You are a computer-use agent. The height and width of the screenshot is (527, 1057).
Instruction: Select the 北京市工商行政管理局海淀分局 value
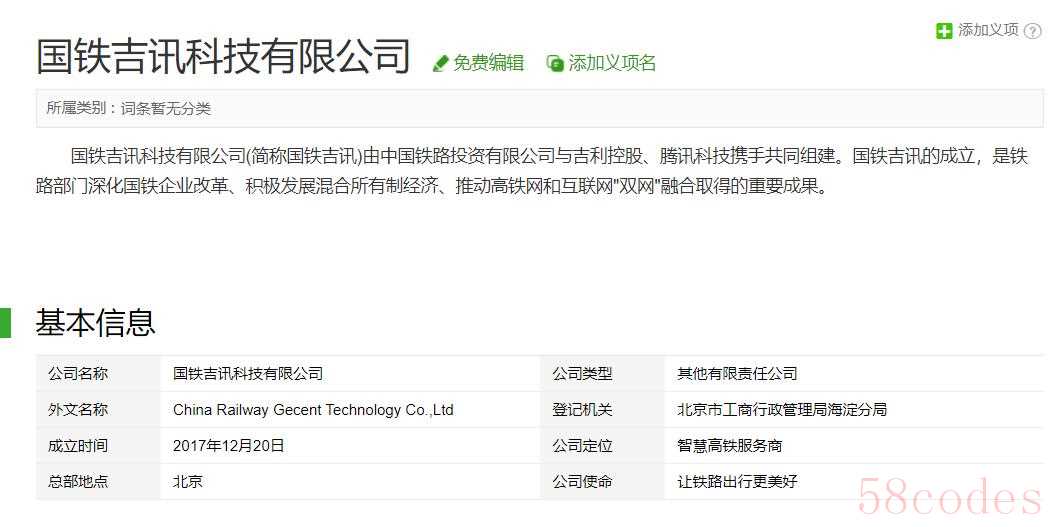(x=782, y=410)
